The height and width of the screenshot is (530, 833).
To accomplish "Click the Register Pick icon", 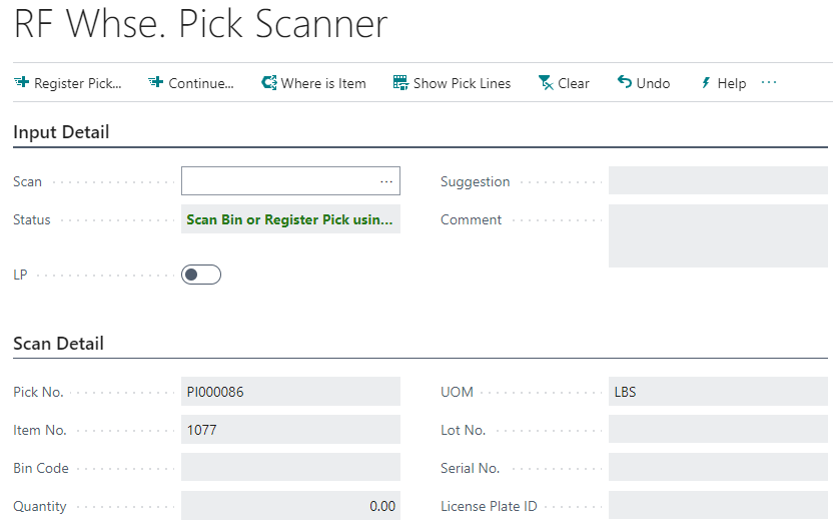I will point(21,83).
